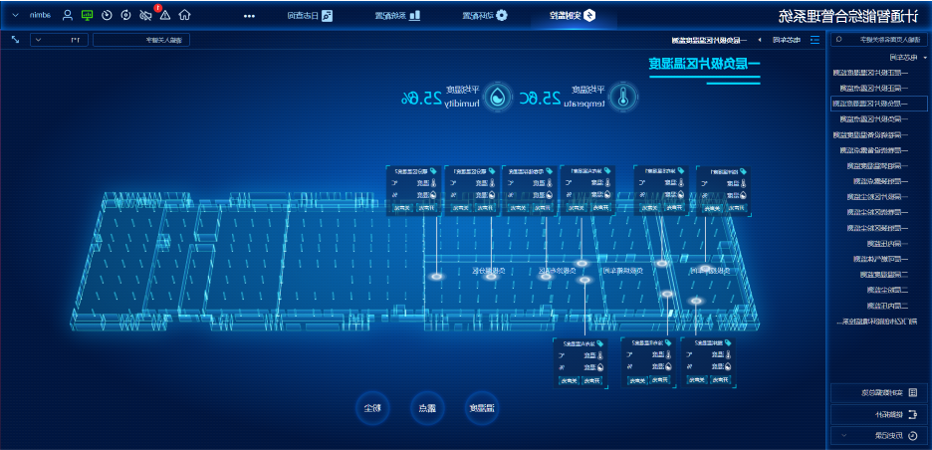Screen dimensions: 932x450
Task: Click the green monitor screen icon
Action: [87, 16]
